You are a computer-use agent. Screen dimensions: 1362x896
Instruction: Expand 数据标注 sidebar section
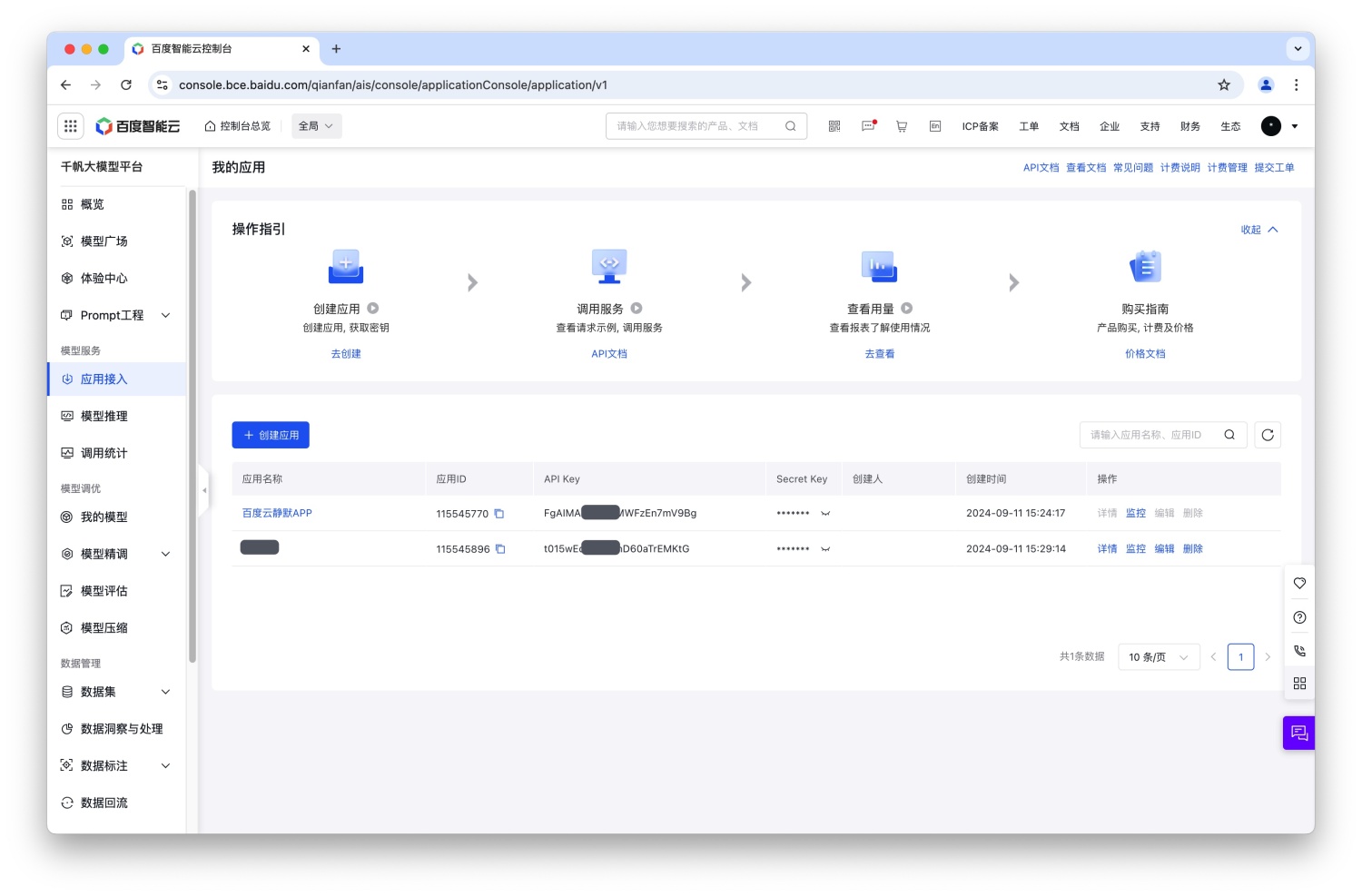coord(165,765)
